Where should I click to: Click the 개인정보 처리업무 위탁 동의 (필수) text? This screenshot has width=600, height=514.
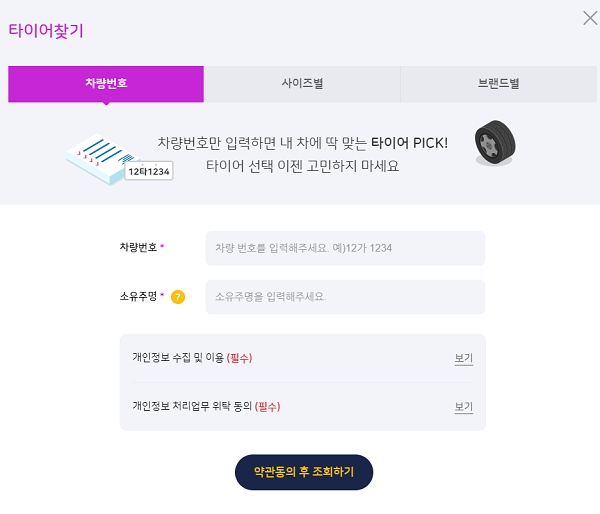point(206,407)
